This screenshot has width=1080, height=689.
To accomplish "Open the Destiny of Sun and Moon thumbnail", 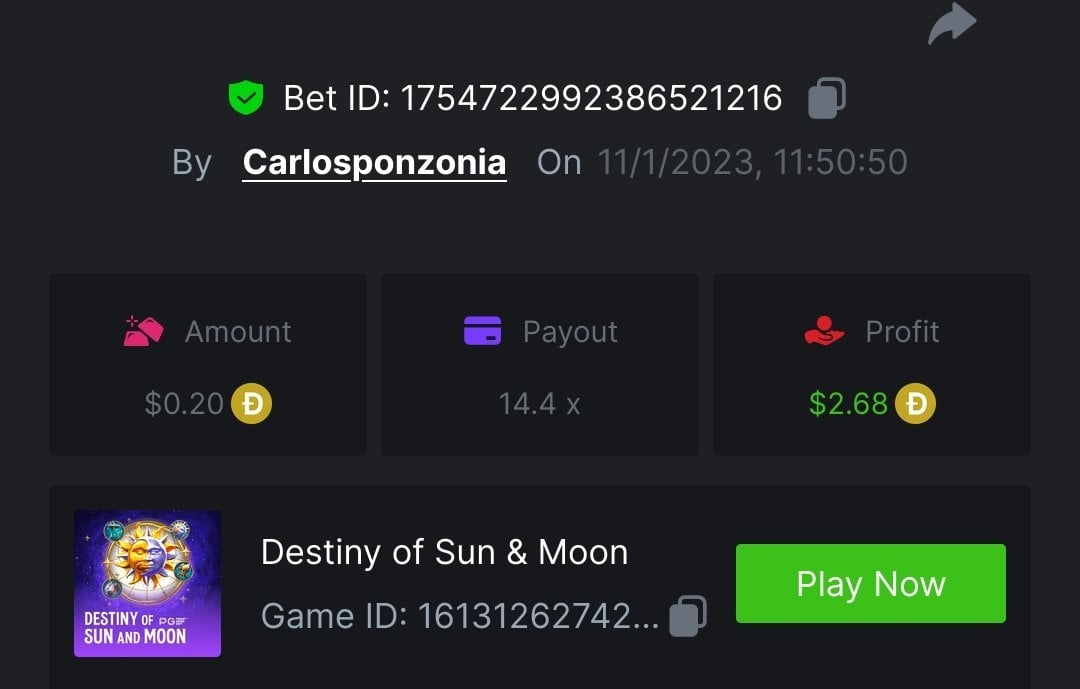I will 147,583.
